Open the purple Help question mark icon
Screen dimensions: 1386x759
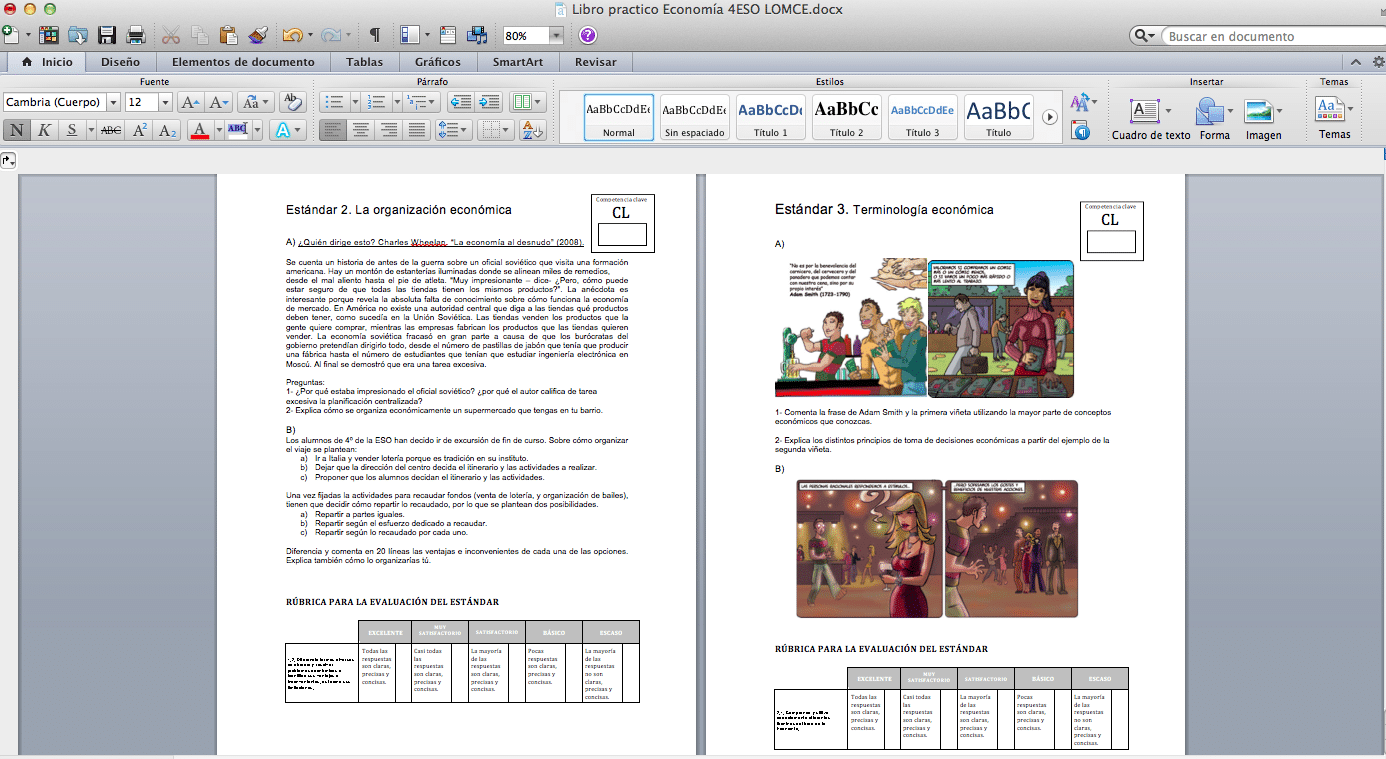pos(588,36)
